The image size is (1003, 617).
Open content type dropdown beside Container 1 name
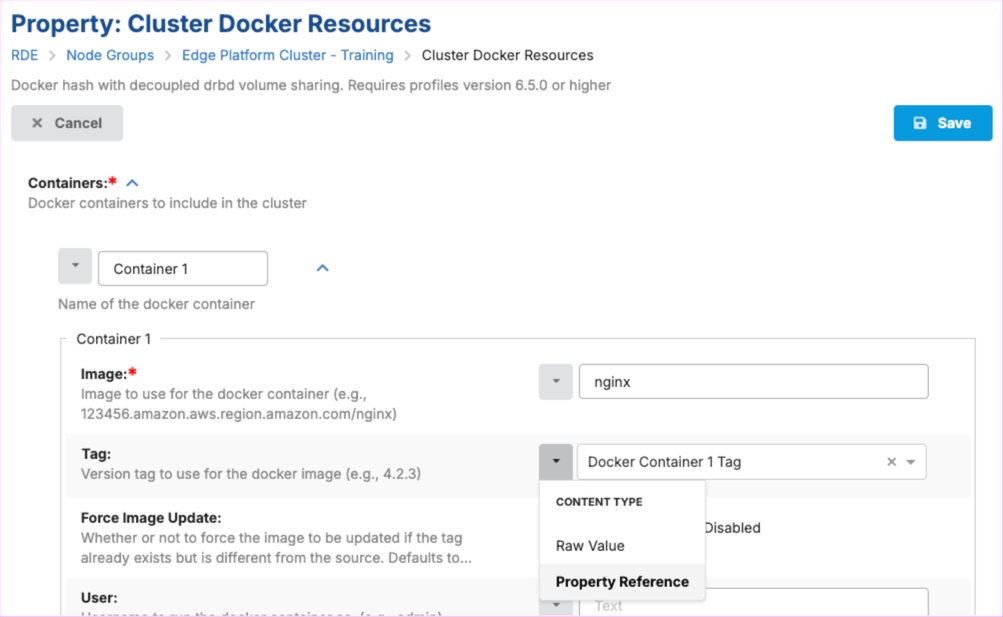click(x=75, y=266)
